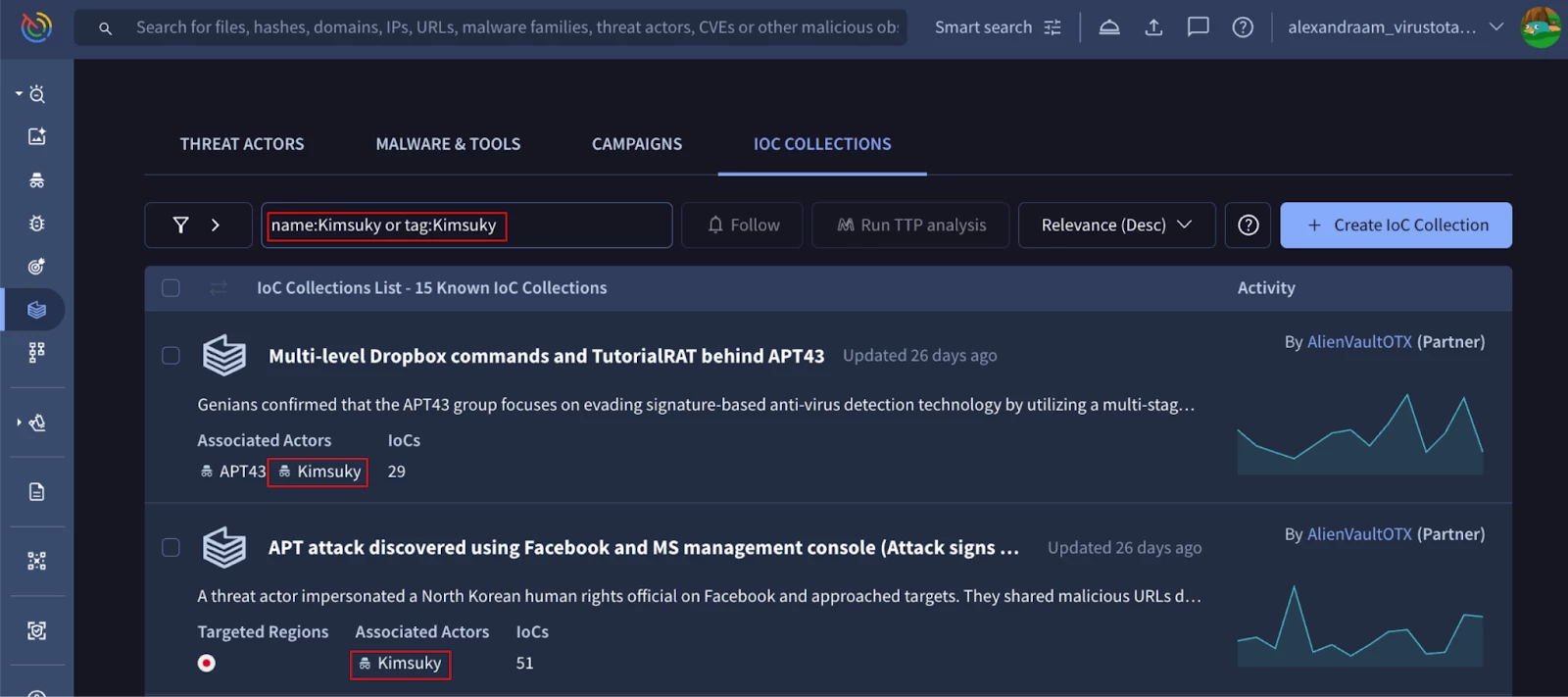Click Multi-level Dropbox collection stack icon

pyautogui.click(x=224, y=355)
